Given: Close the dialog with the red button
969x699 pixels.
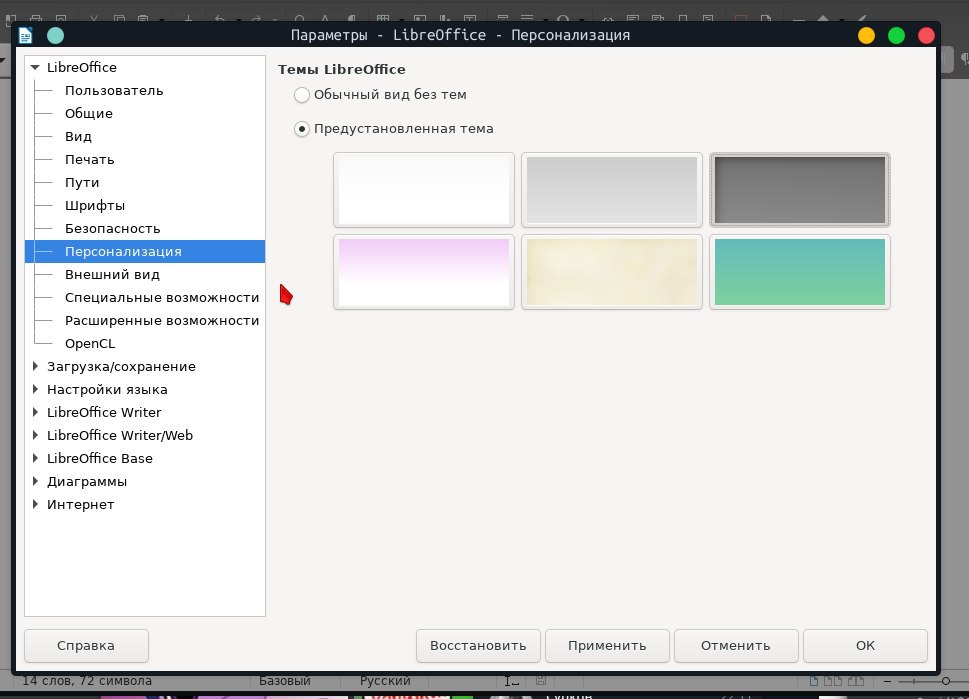Looking at the screenshot, I should [x=926, y=35].
